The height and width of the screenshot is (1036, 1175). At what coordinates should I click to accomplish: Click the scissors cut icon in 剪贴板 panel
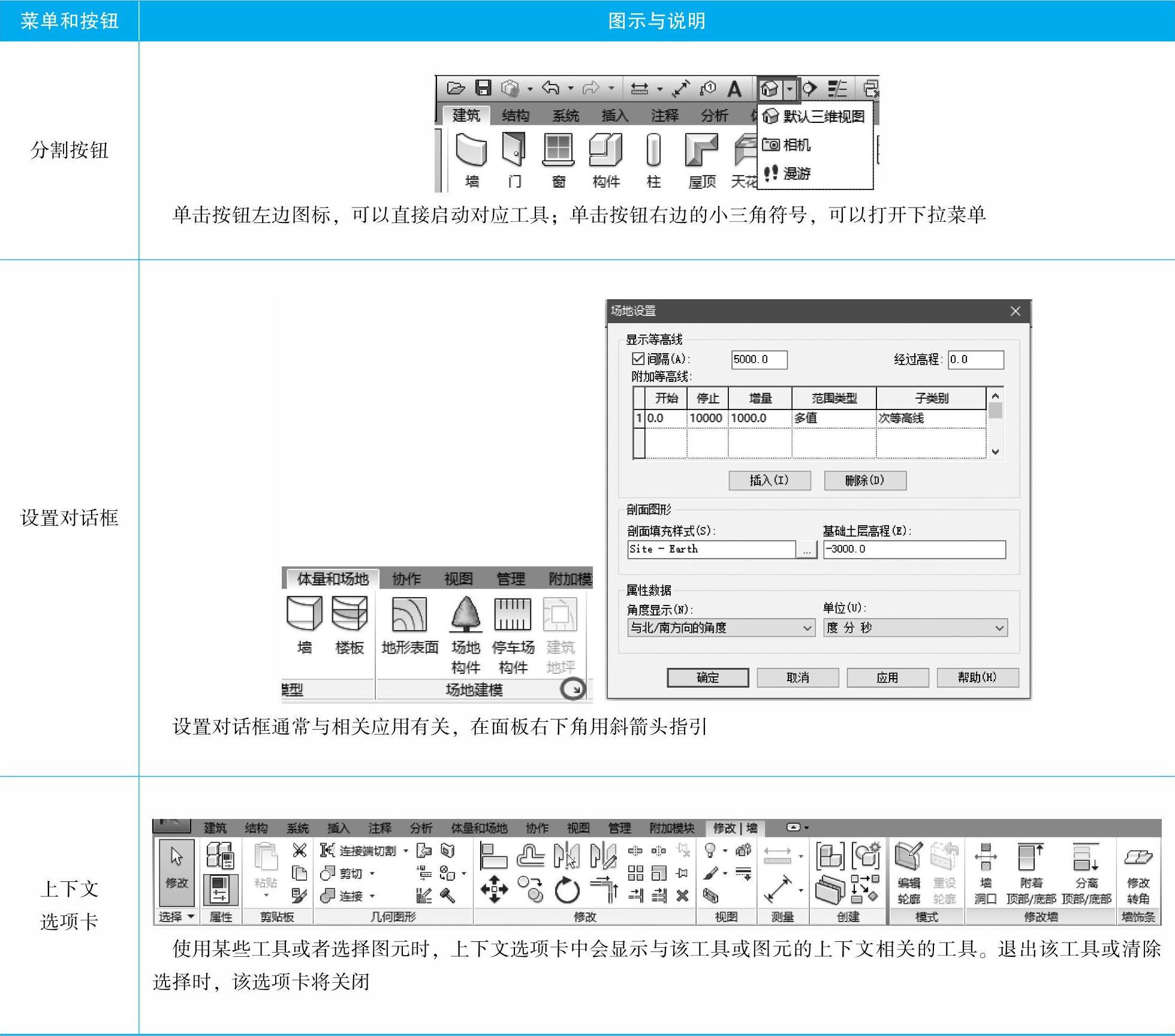(x=300, y=850)
